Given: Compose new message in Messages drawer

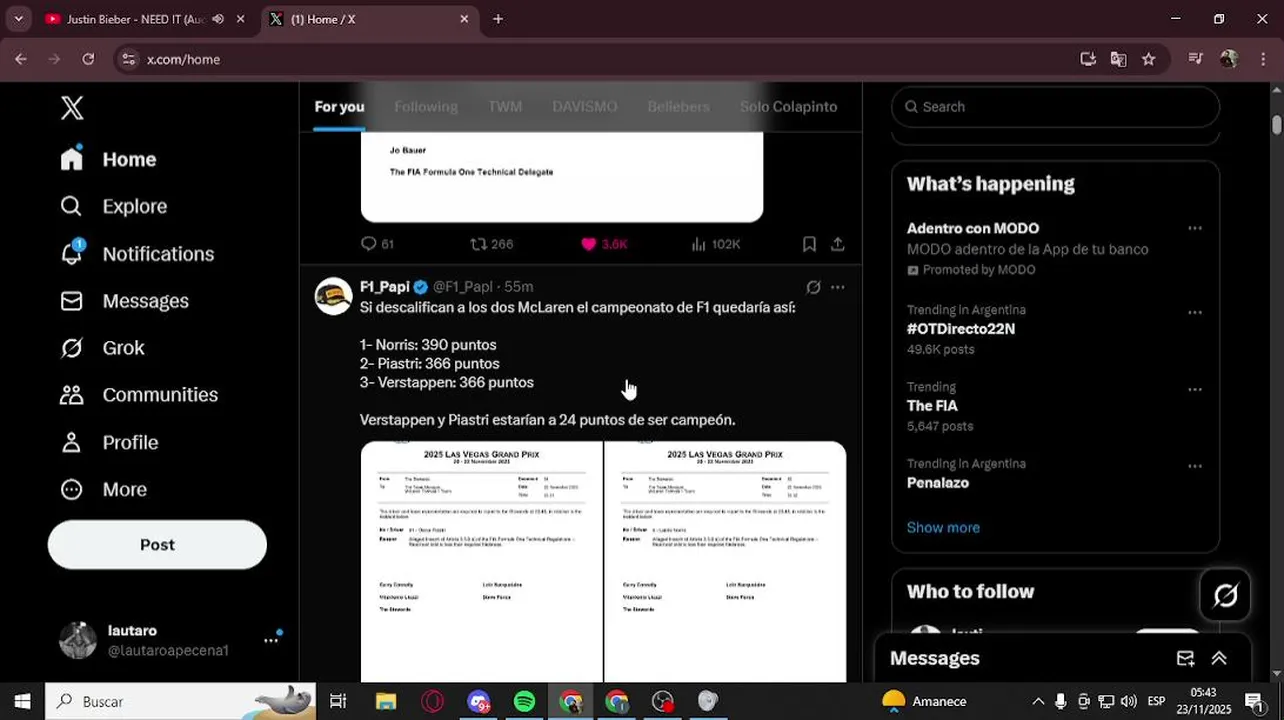Looking at the screenshot, I should 1185,658.
